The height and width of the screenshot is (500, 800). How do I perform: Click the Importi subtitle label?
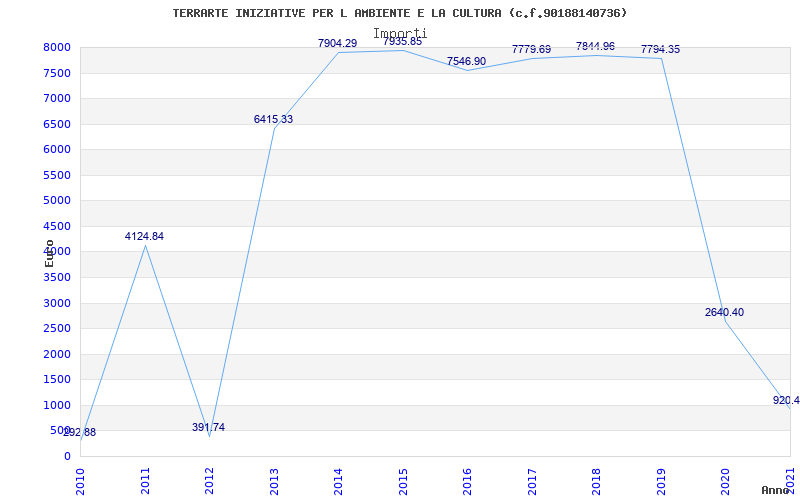(x=400, y=34)
